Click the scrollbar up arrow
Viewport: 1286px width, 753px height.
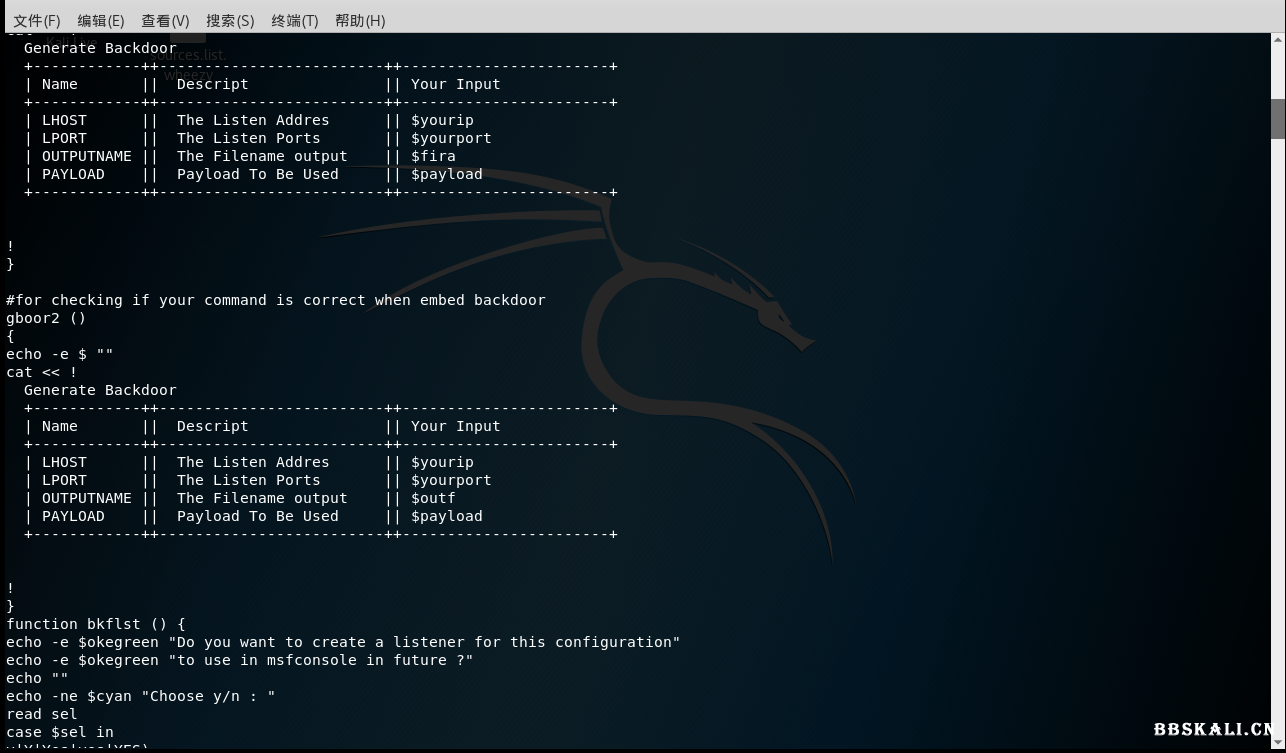coord(1277,38)
